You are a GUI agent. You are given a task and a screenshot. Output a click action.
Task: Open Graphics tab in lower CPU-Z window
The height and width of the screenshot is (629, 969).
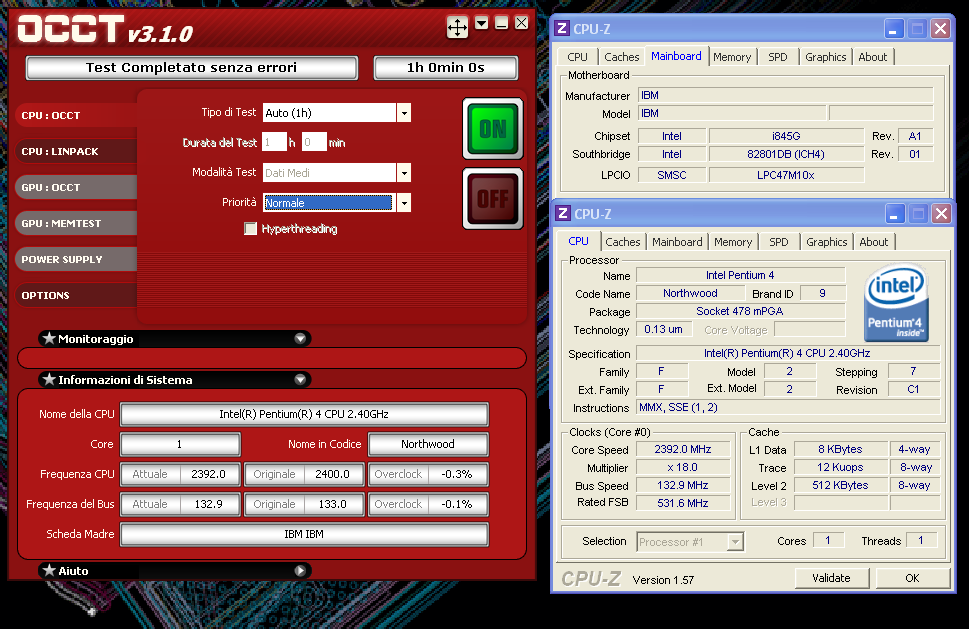coord(827,242)
